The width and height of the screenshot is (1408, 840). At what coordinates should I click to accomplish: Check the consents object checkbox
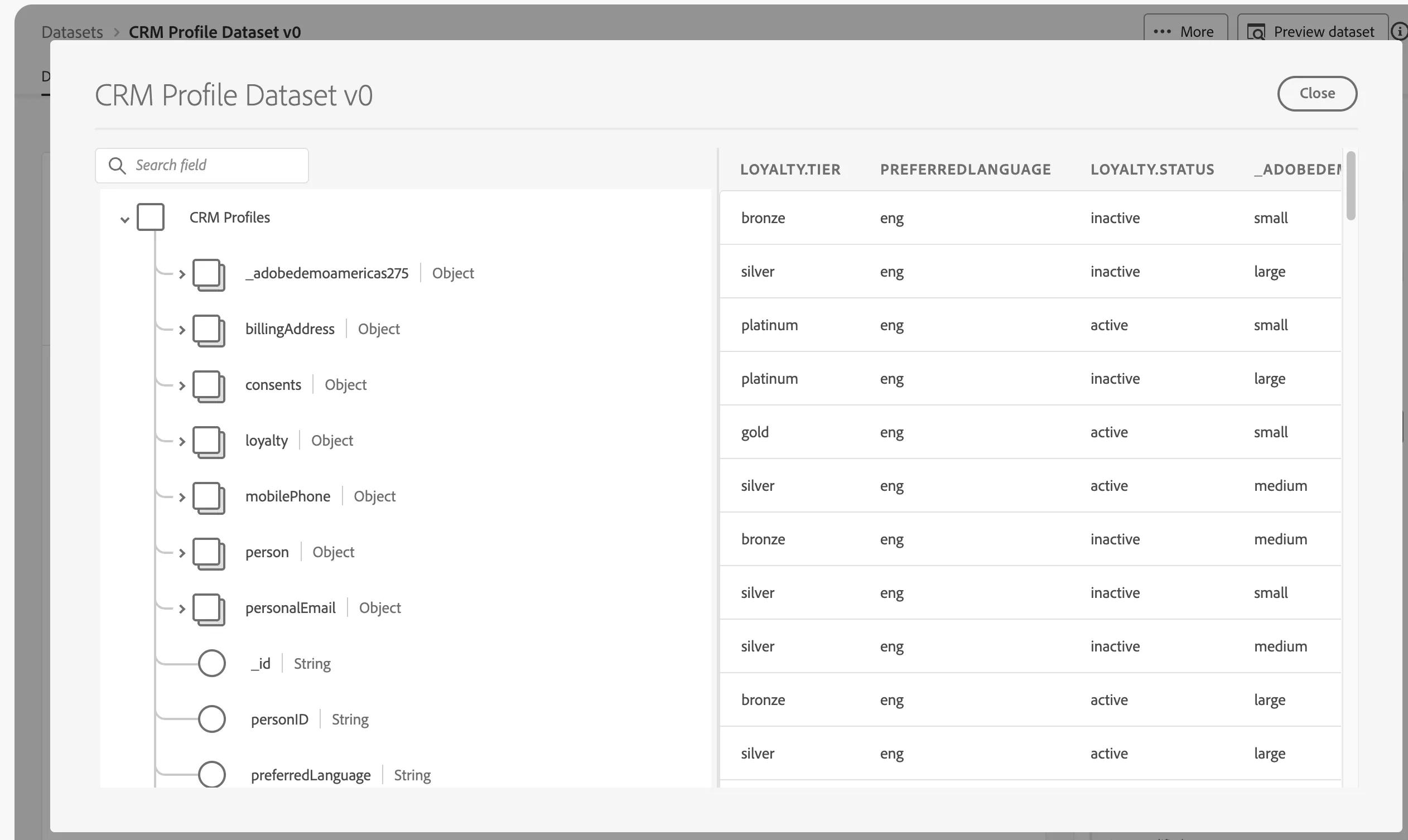[208, 386]
